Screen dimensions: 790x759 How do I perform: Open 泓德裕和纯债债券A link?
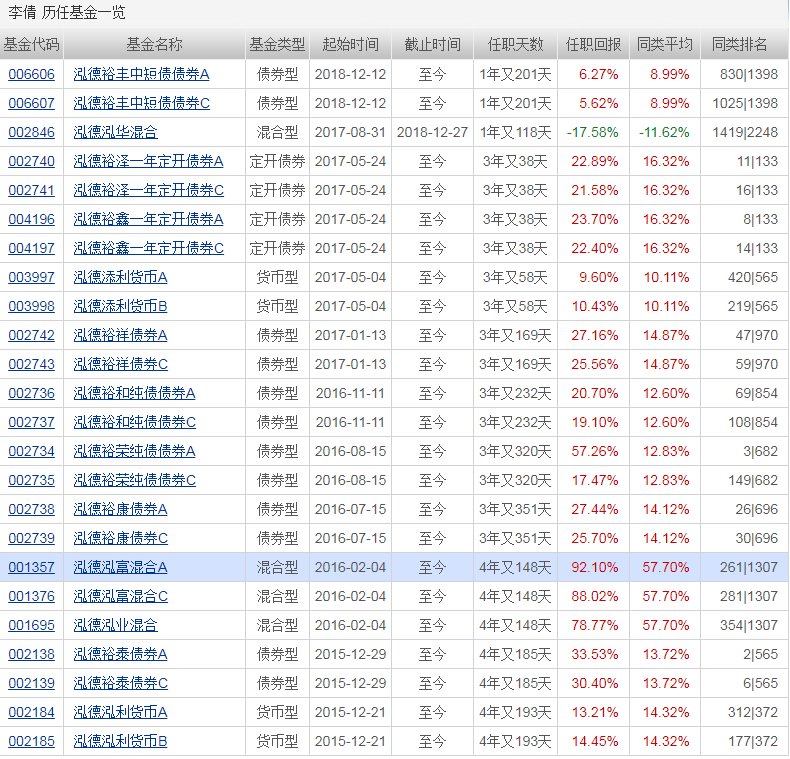tap(135, 393)
